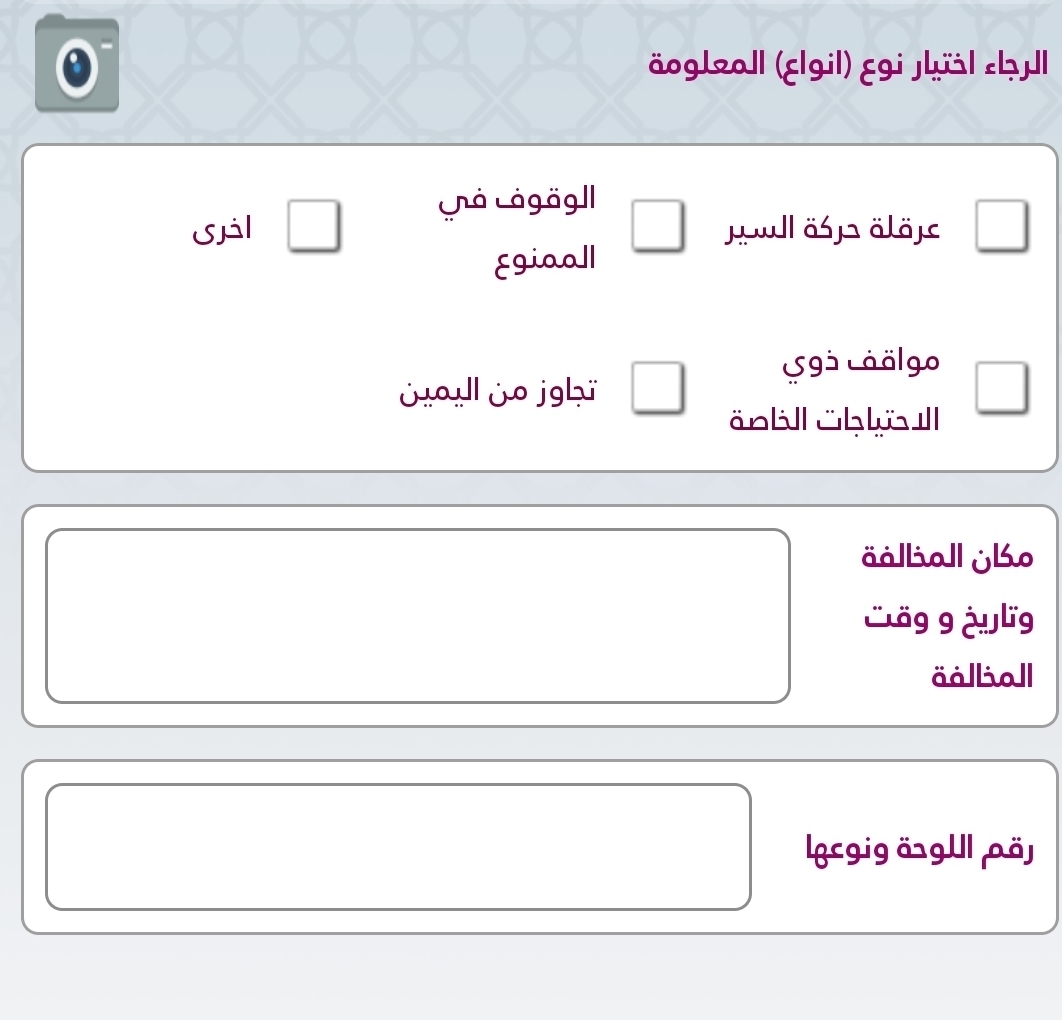1062x1020 pixels.
Task: Focus the violation place and time input field
Action: 417,616
